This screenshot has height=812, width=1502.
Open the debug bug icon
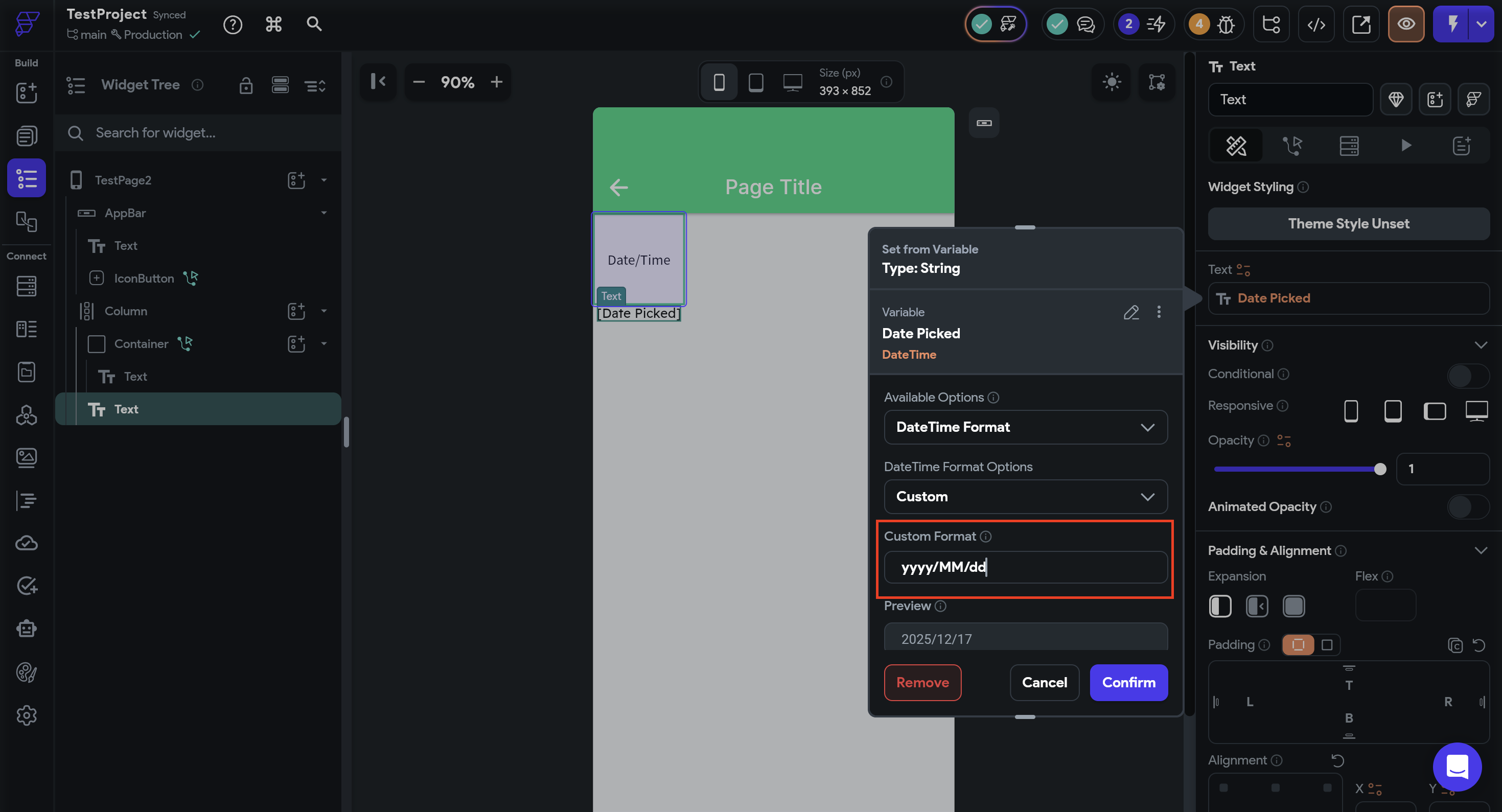coord(1226,25)
